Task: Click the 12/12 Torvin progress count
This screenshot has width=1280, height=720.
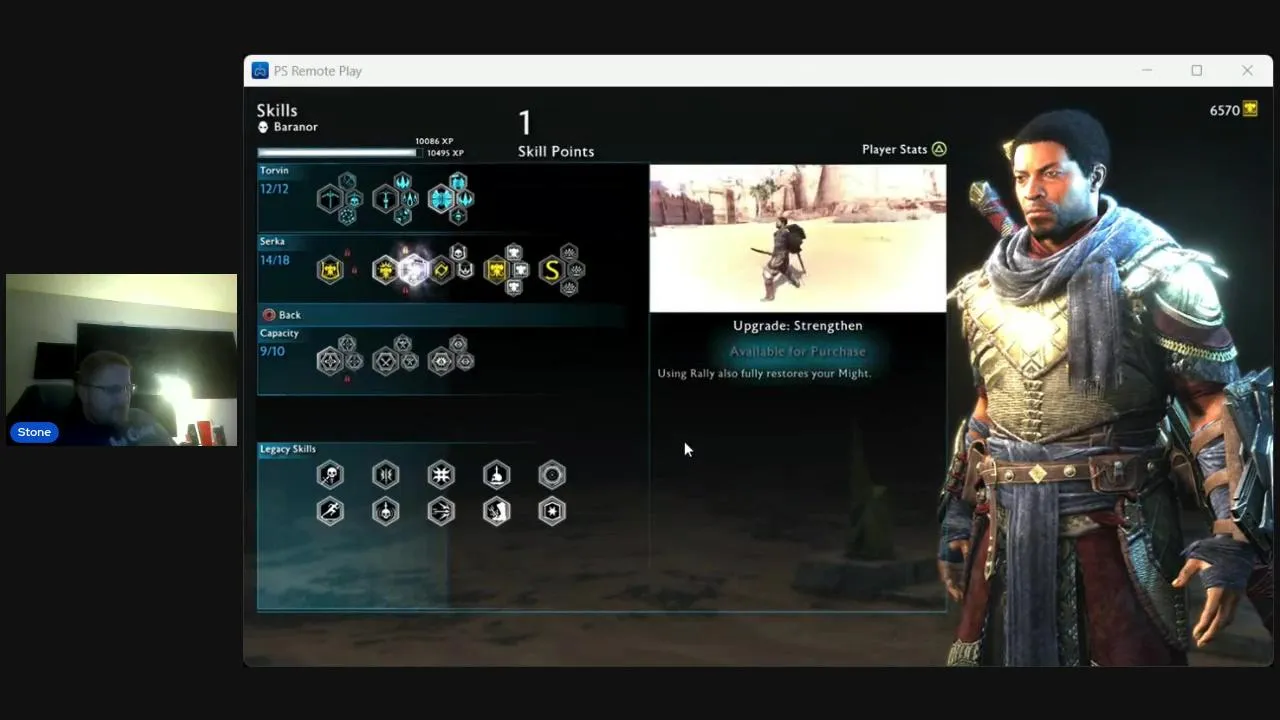Action: point(274,189)
